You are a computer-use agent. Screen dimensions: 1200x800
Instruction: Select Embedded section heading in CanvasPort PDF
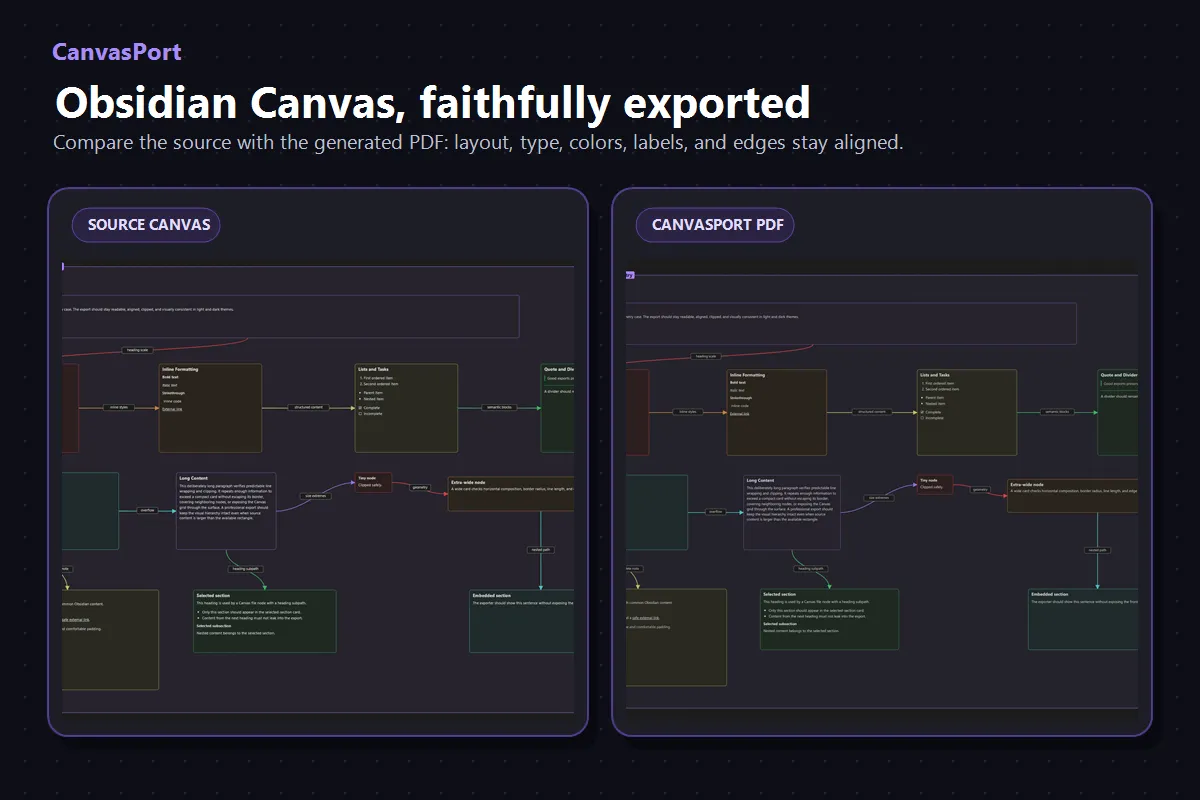point(1050,594)
